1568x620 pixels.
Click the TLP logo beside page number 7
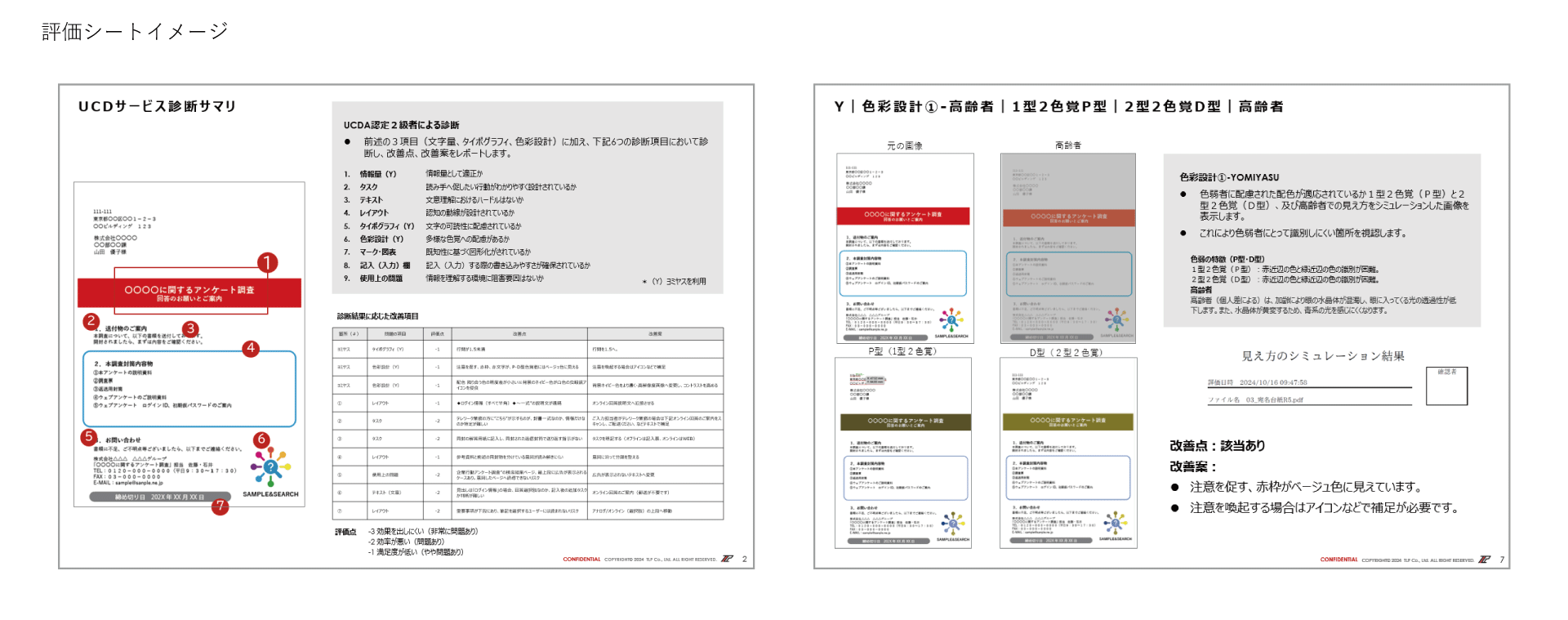point(1484,560)
